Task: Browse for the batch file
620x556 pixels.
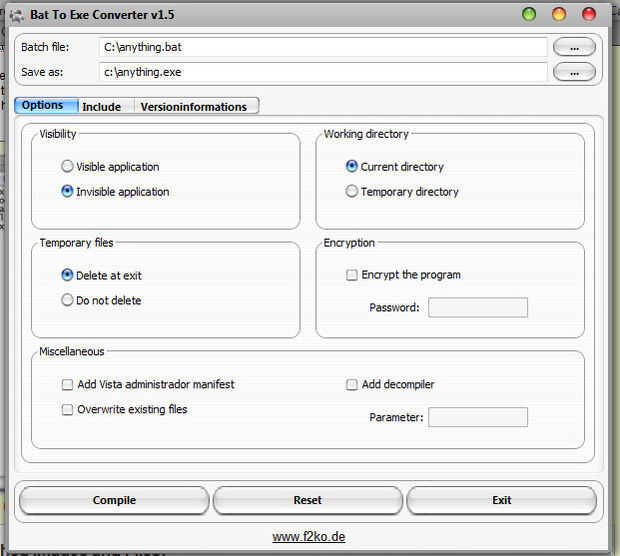Action: coord(573,47)
